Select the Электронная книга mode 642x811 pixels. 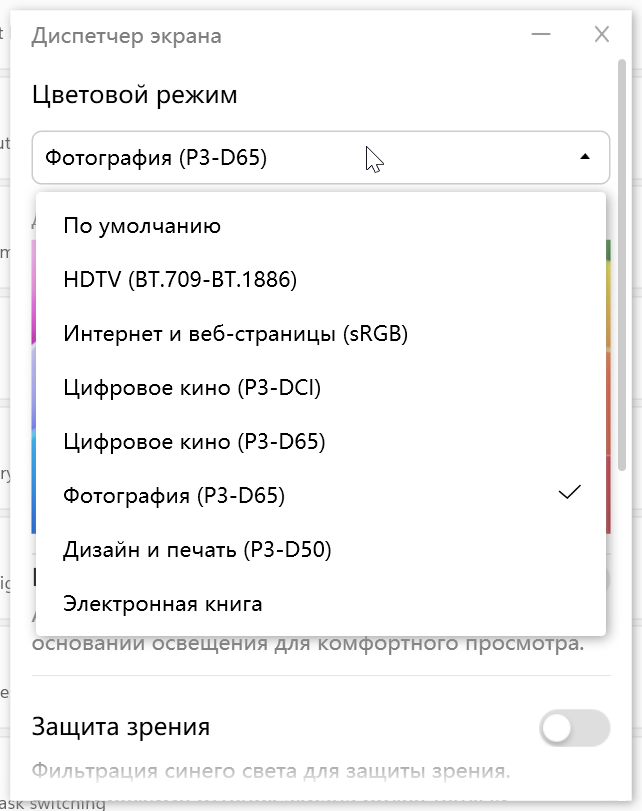163,603
